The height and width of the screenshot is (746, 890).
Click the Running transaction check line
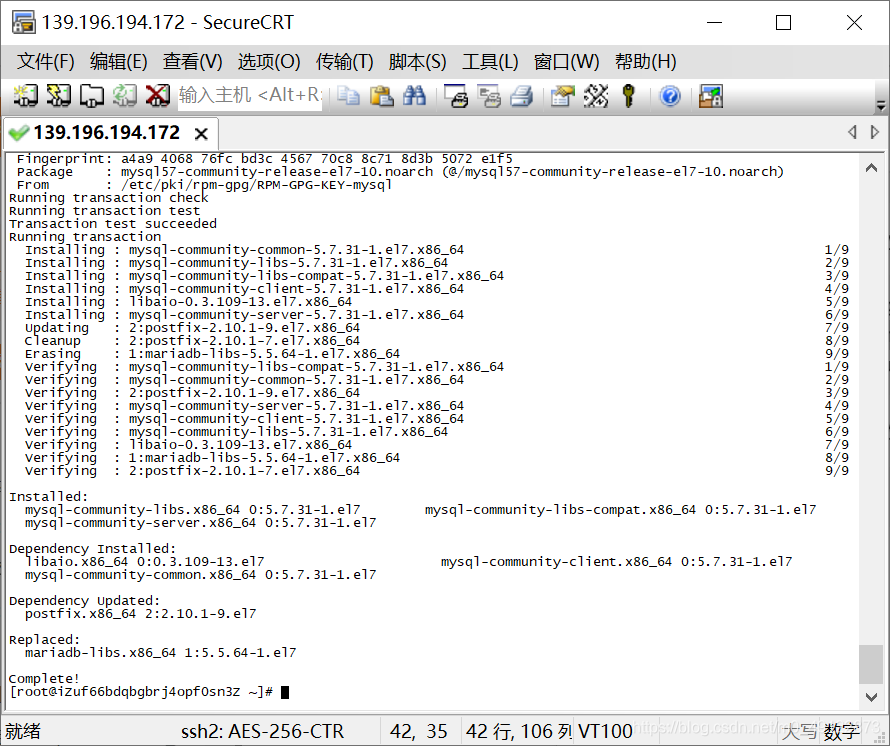click(x=109, y=198)
